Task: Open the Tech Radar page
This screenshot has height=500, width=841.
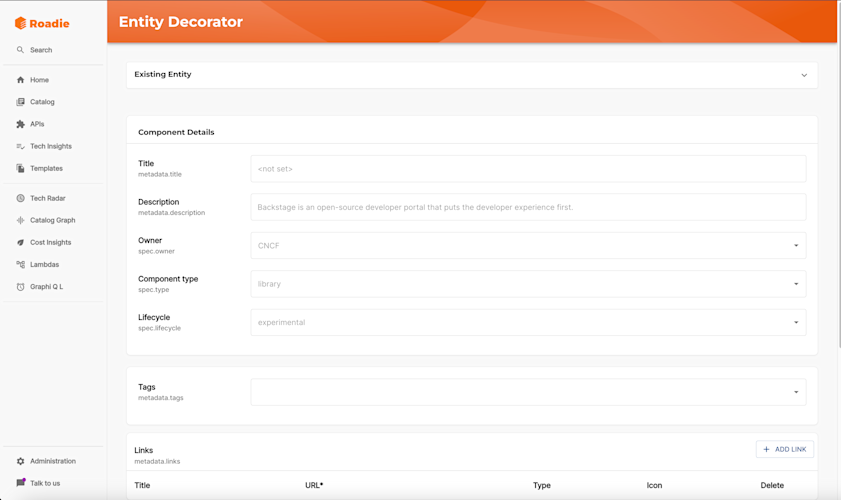Action: pos(48,198)
